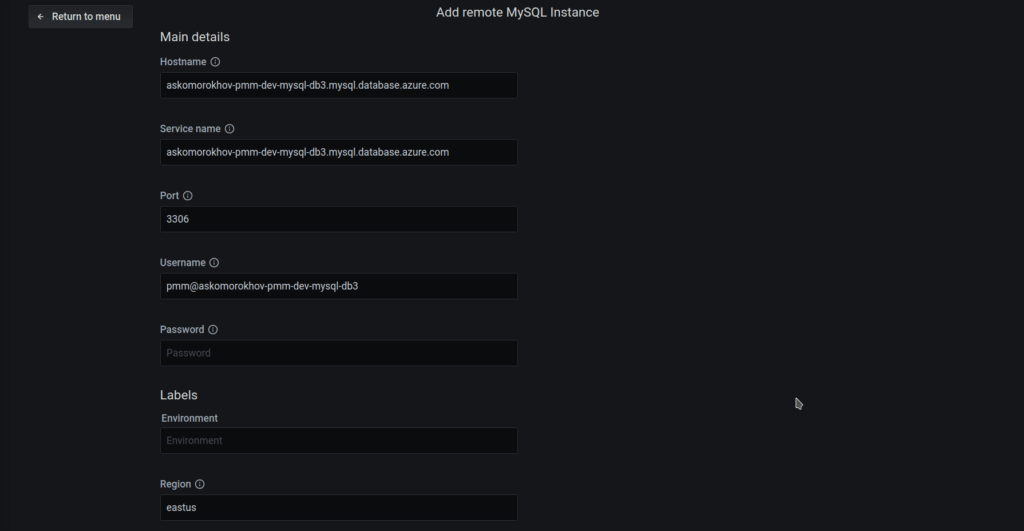Focus the empty Password field
Screen dimensions: 1024x531
pyautogui.click(x=338, y=353)
